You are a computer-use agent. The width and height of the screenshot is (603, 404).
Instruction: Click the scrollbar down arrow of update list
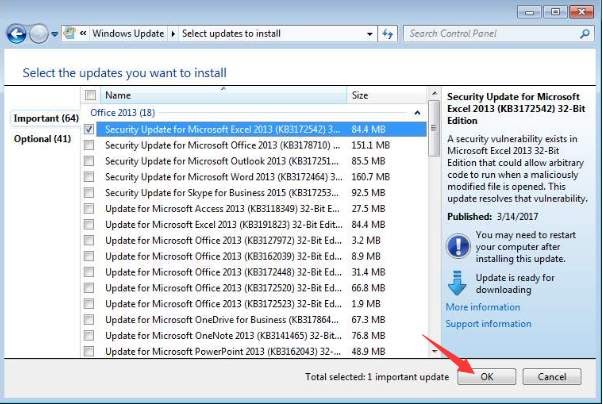[434, 351]
